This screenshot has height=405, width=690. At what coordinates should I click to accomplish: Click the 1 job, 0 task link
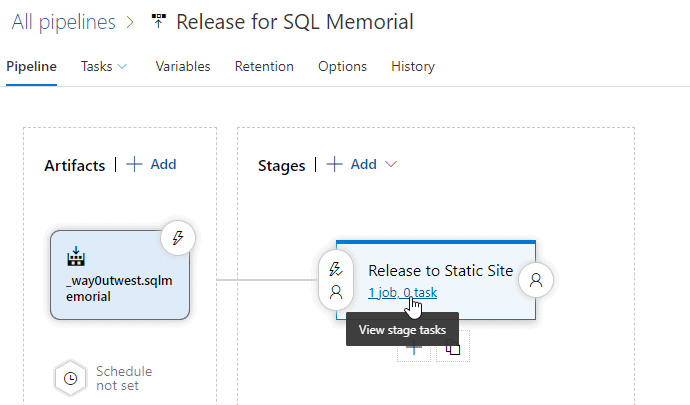coord(402,293)
